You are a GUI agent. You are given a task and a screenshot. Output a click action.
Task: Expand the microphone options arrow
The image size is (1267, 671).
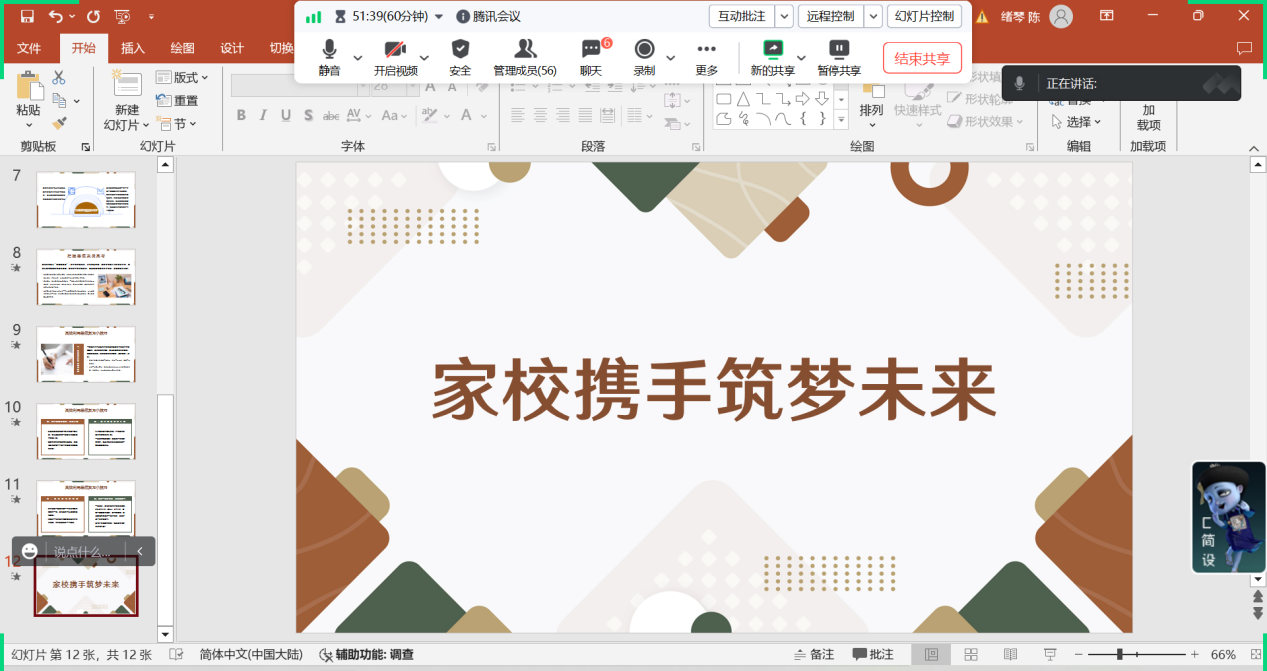[x=357, y=58]
